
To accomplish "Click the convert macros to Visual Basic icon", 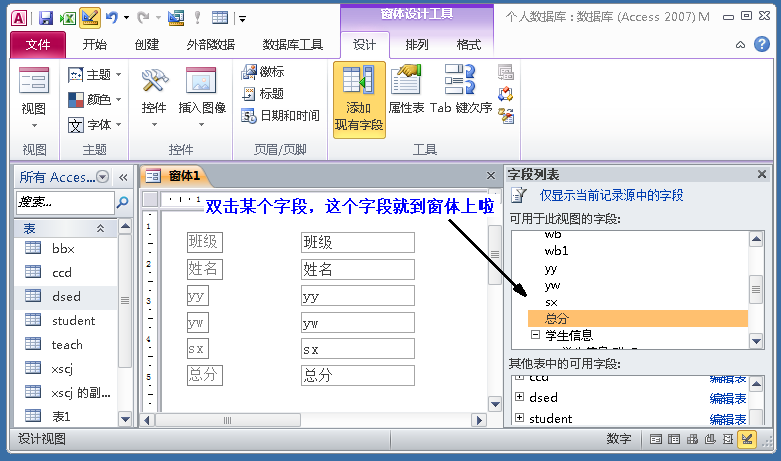I will tap(506, 115).
